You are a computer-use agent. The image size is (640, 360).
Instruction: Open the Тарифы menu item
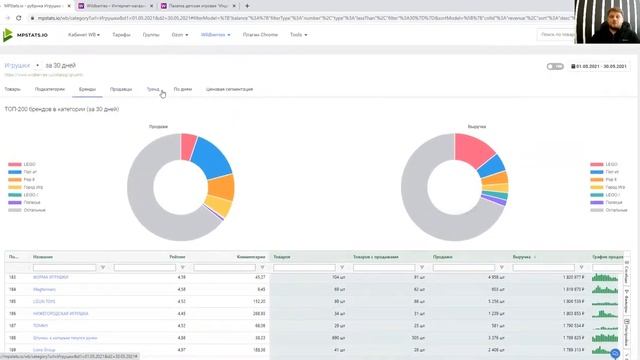[121, 35]
